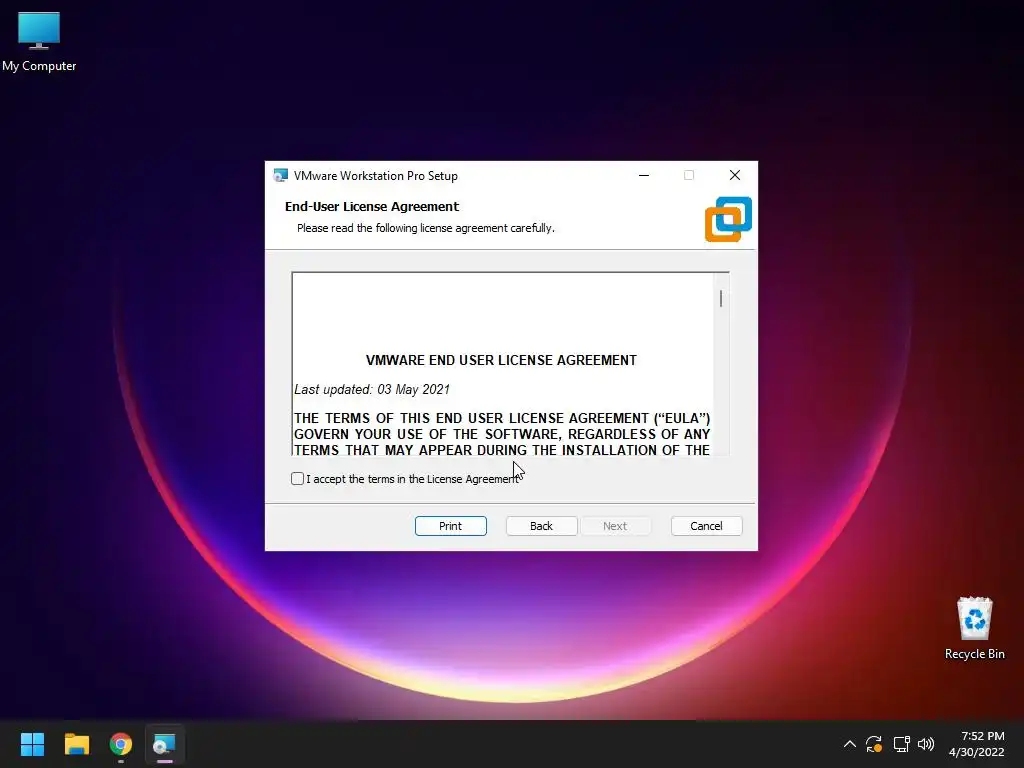Minimize the VMware Setup window
This screenshot has width=1024, height=768.
pos(644,175)
